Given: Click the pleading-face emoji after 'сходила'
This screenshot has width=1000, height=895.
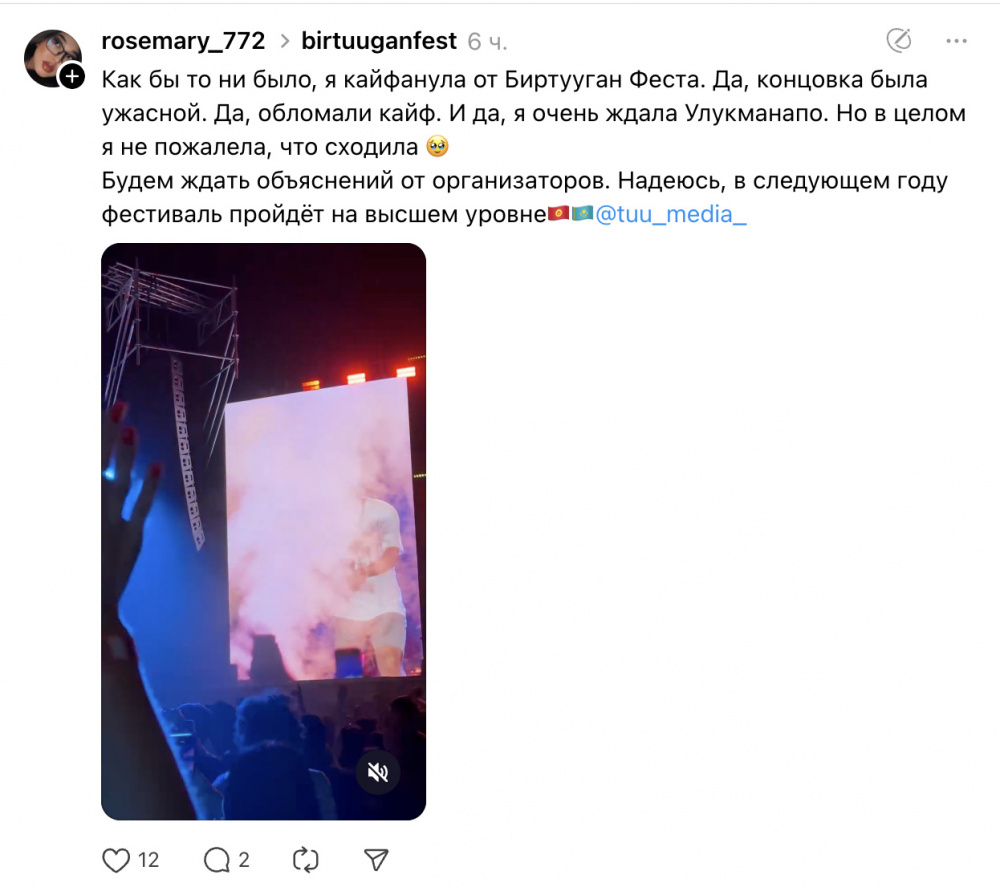Looking at the screenshot, I should (x=438, y=147).
